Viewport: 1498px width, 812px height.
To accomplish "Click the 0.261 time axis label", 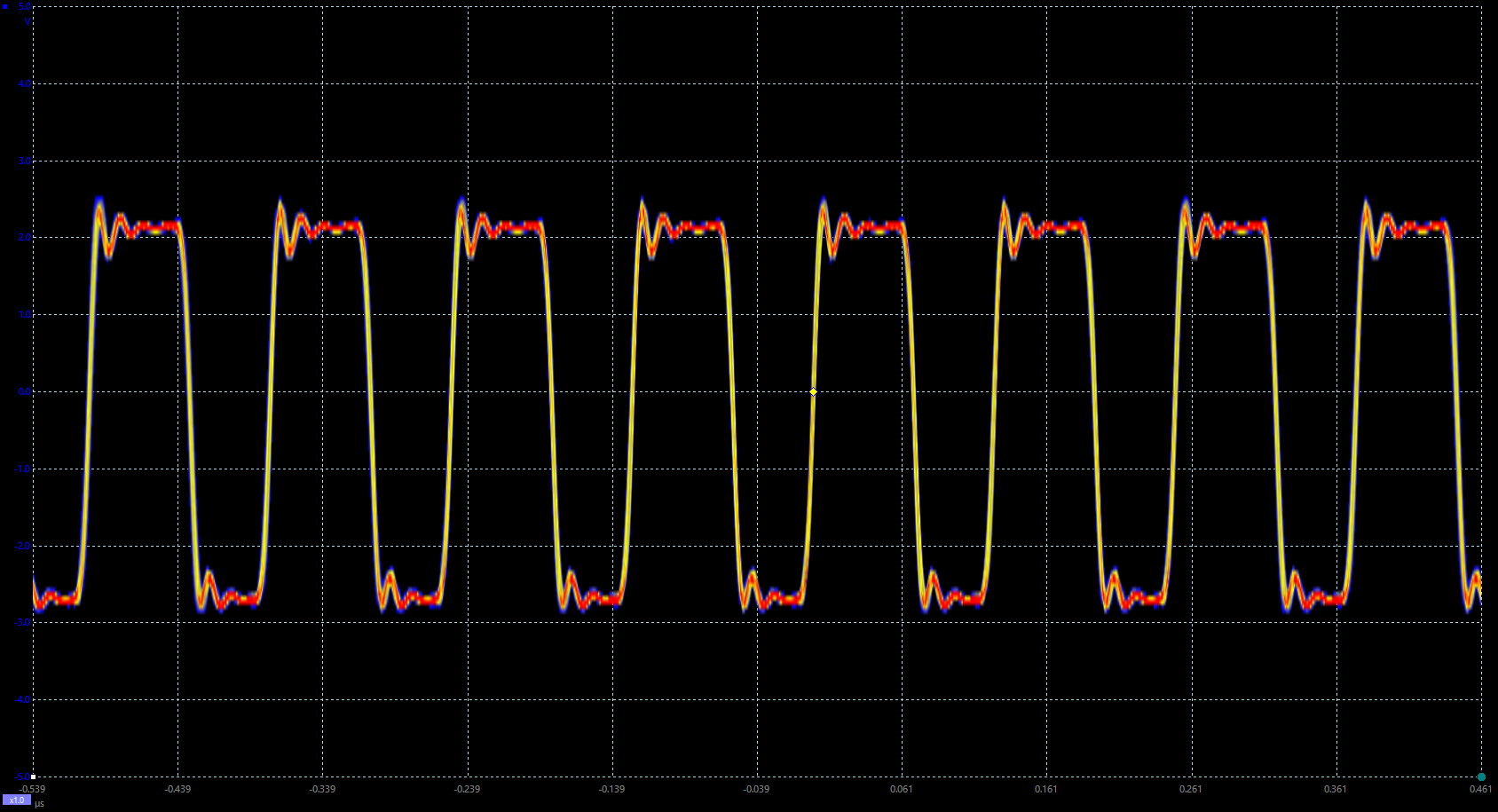I will point(1190,789).
